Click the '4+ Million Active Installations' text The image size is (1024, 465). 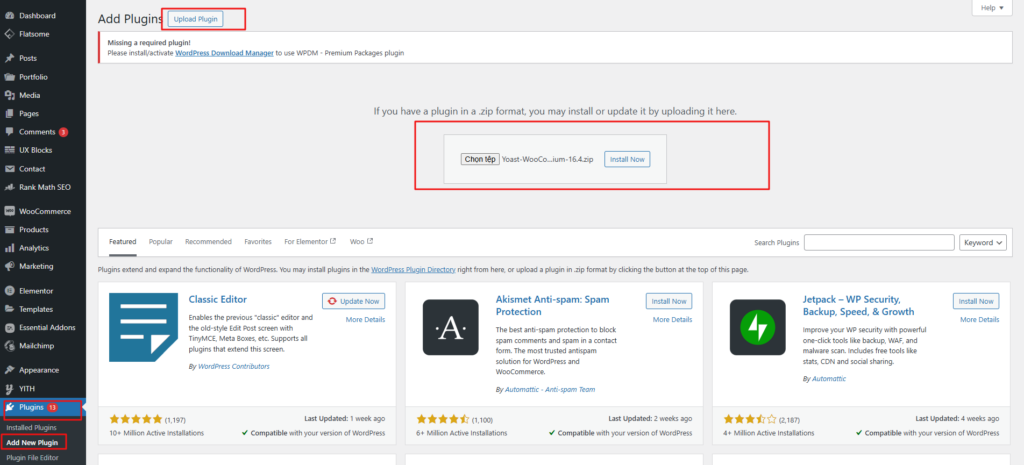(x=769, y=433)
